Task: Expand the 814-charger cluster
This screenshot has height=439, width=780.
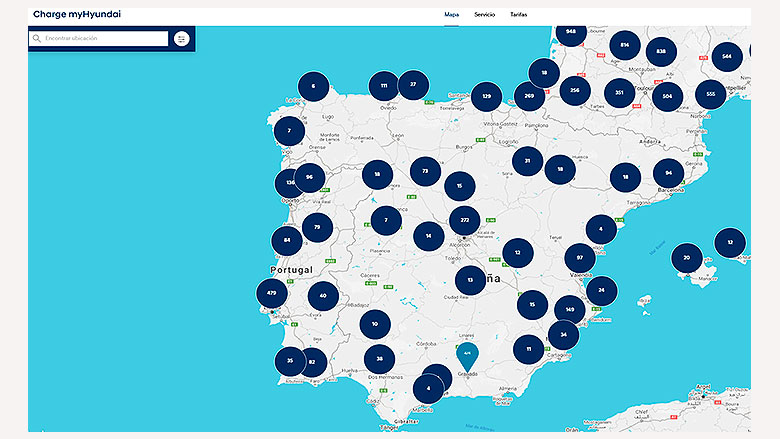Action: coord(625,45)
